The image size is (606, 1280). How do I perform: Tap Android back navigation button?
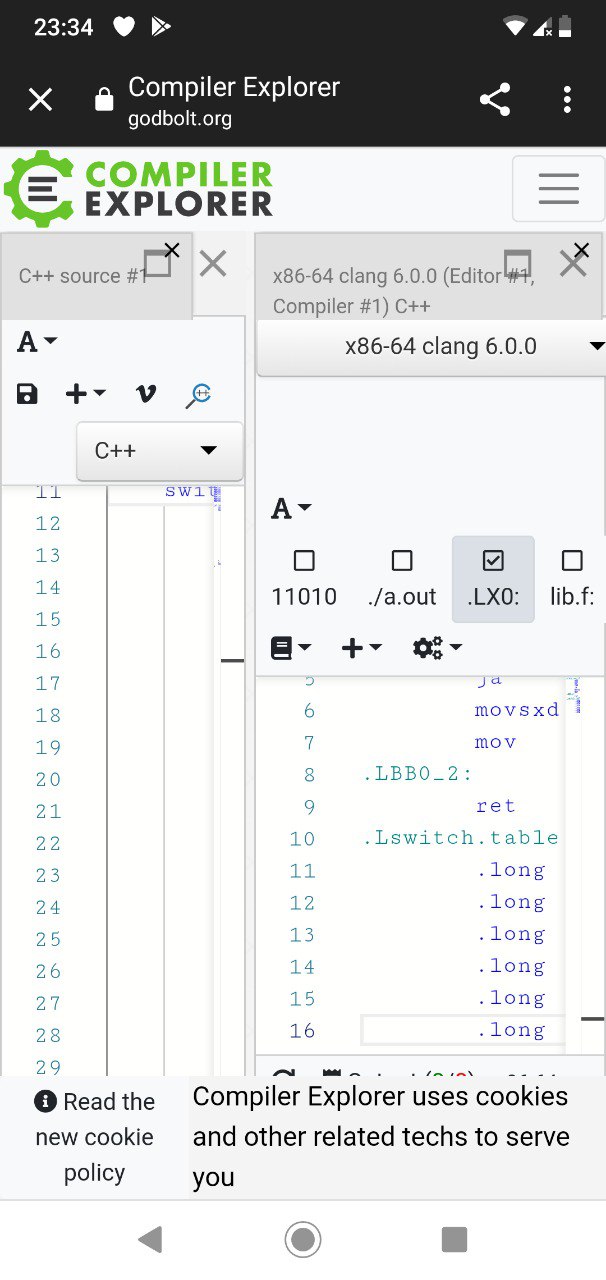click(x=150, y=1240)
